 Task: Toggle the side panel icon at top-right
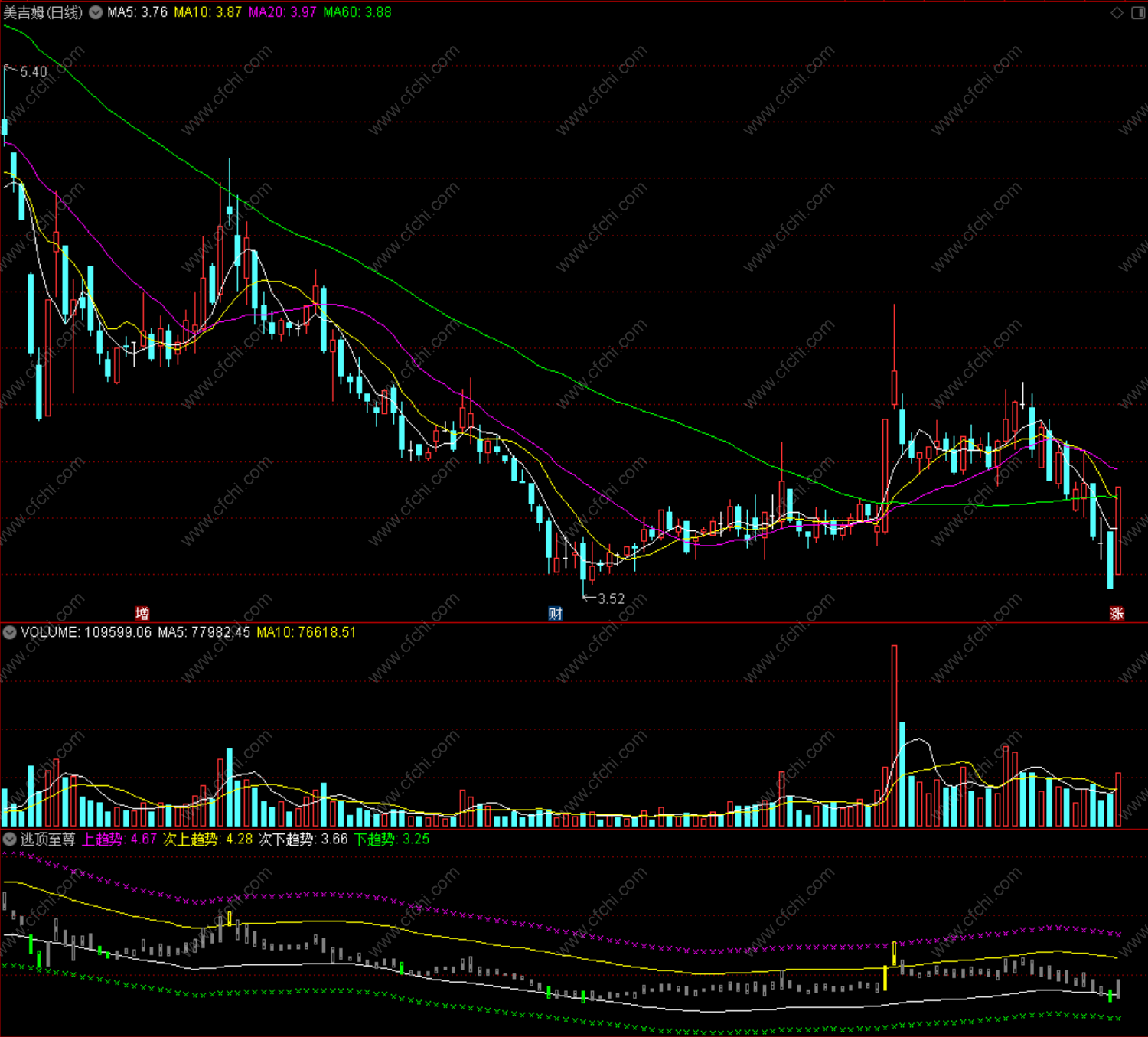coord(1138,12)
